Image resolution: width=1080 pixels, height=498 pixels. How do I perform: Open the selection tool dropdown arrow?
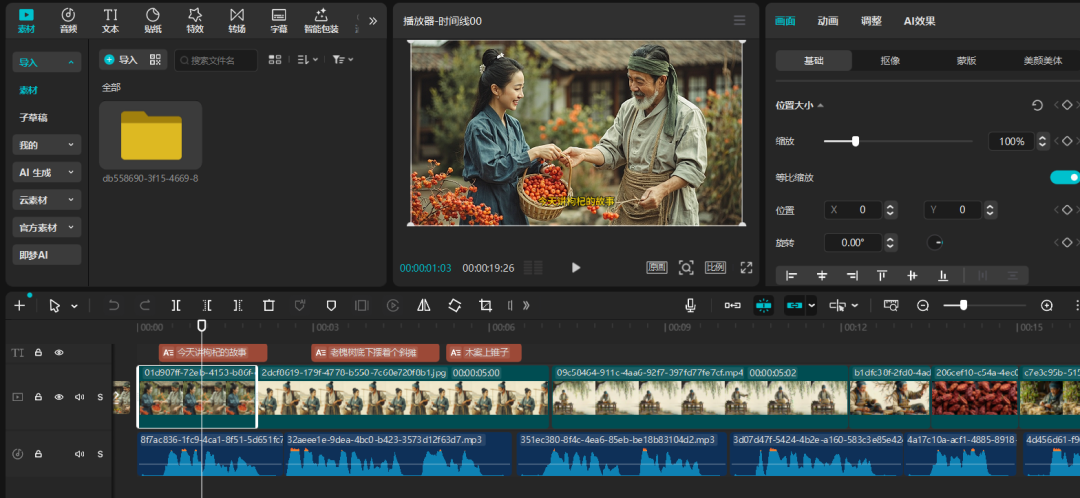[x=75, y=306]
